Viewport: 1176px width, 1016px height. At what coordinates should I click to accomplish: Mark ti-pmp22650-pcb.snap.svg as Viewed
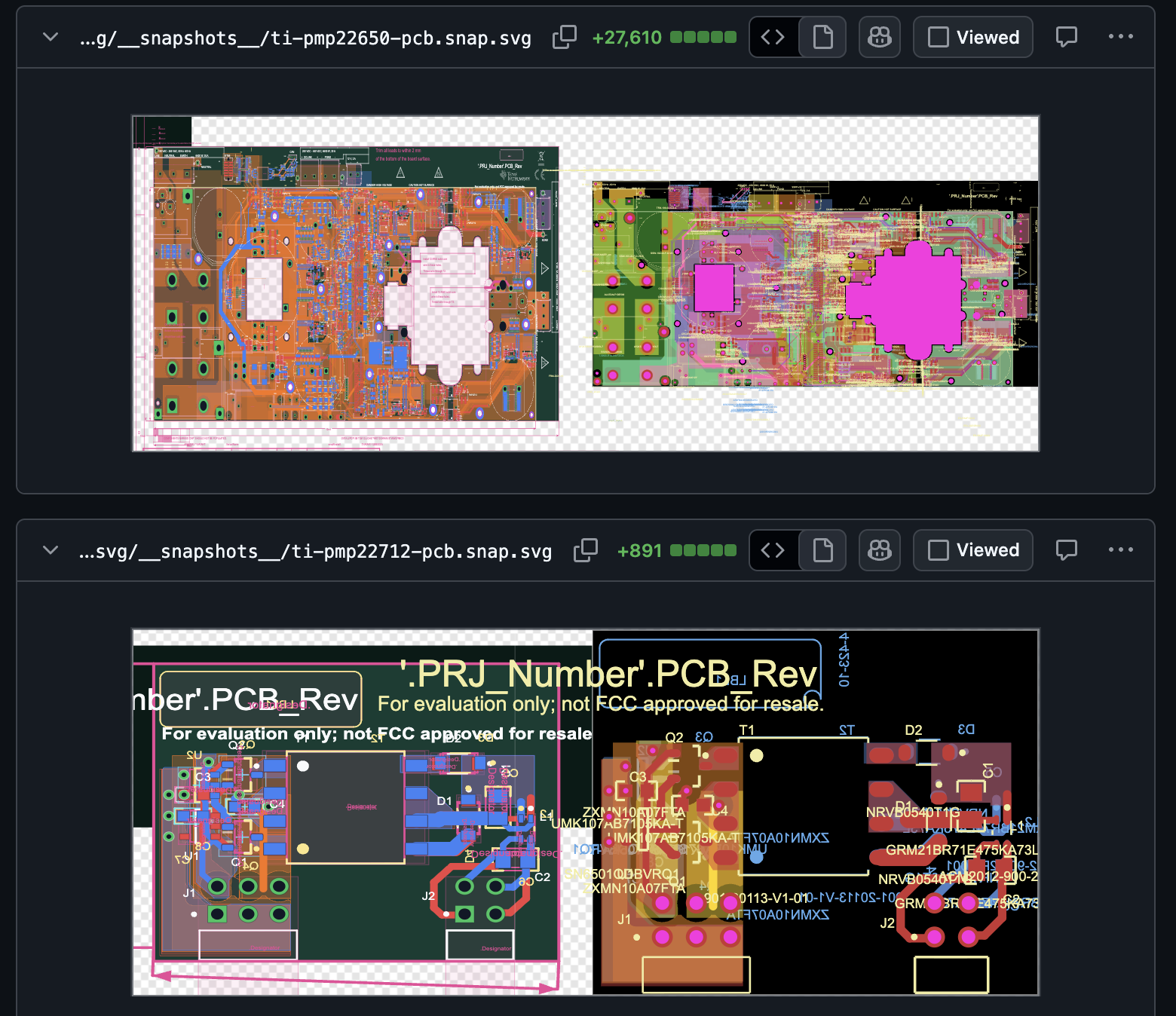pyautogui.click(x=973, y=37)
